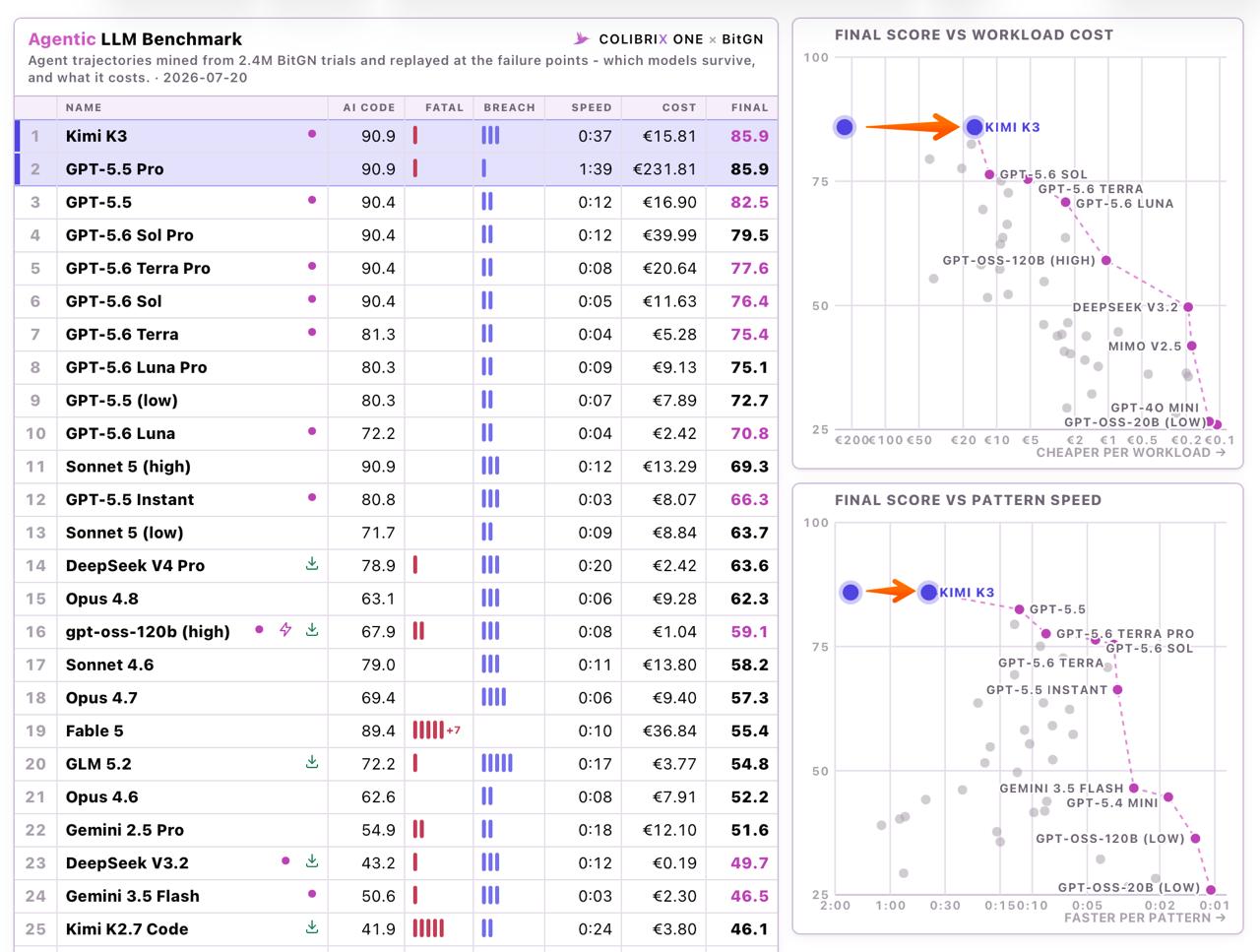Select the MIMO V2.5 point in workload cost chart

[1192, 347]
